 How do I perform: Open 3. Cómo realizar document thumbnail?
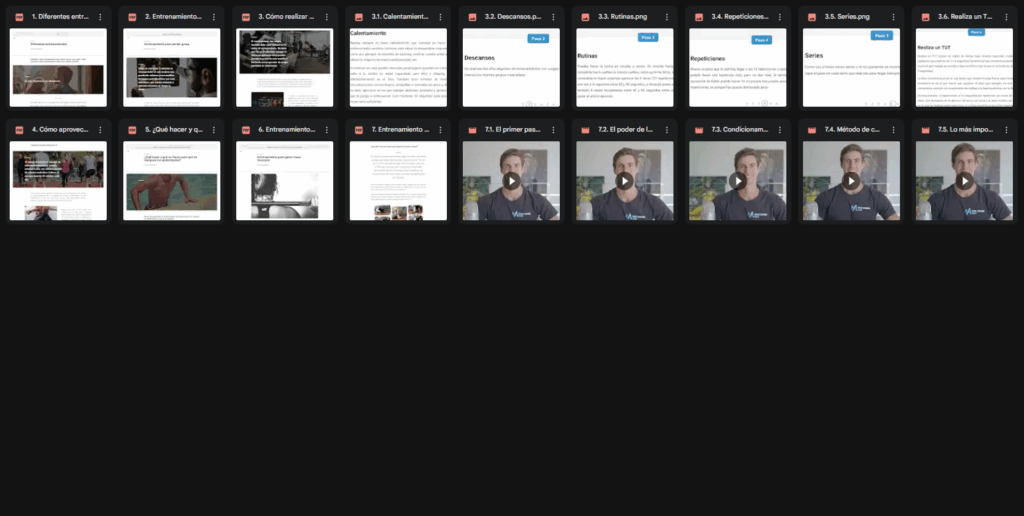pyautogui.click(x=284, y=68)
